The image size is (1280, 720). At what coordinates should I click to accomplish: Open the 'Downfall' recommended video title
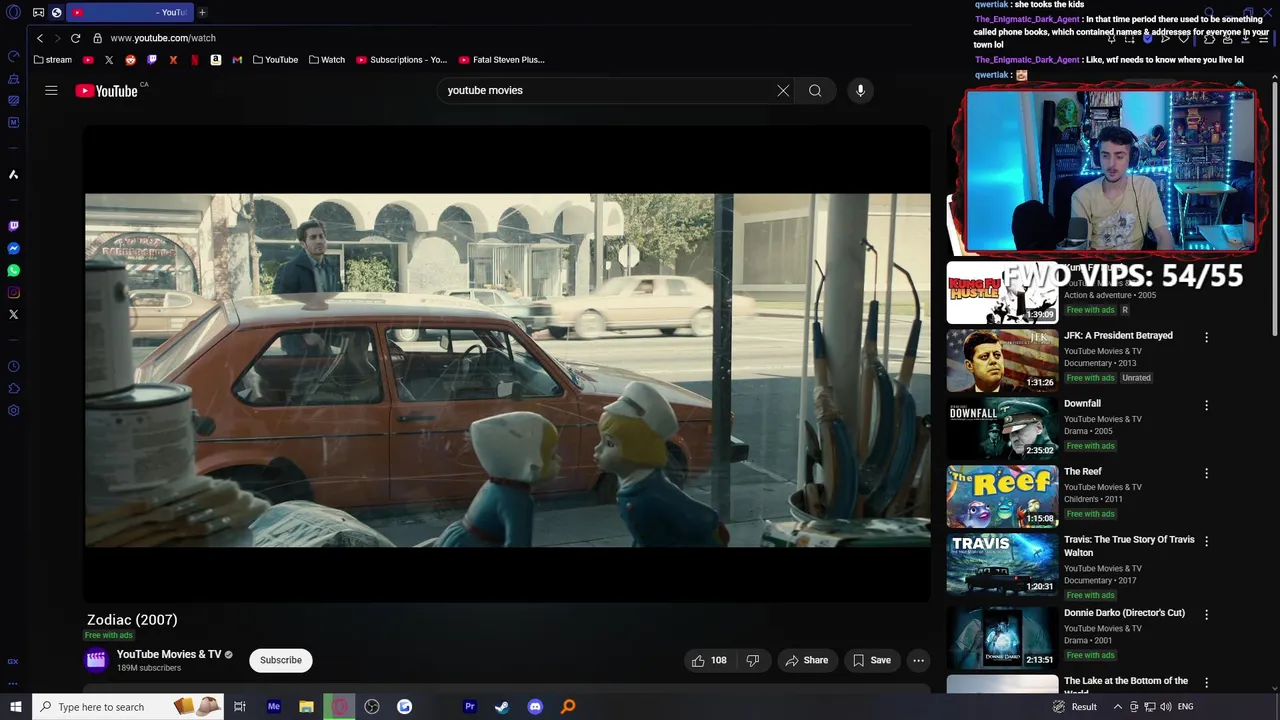pyautogui.click(x=1082, y=404)
